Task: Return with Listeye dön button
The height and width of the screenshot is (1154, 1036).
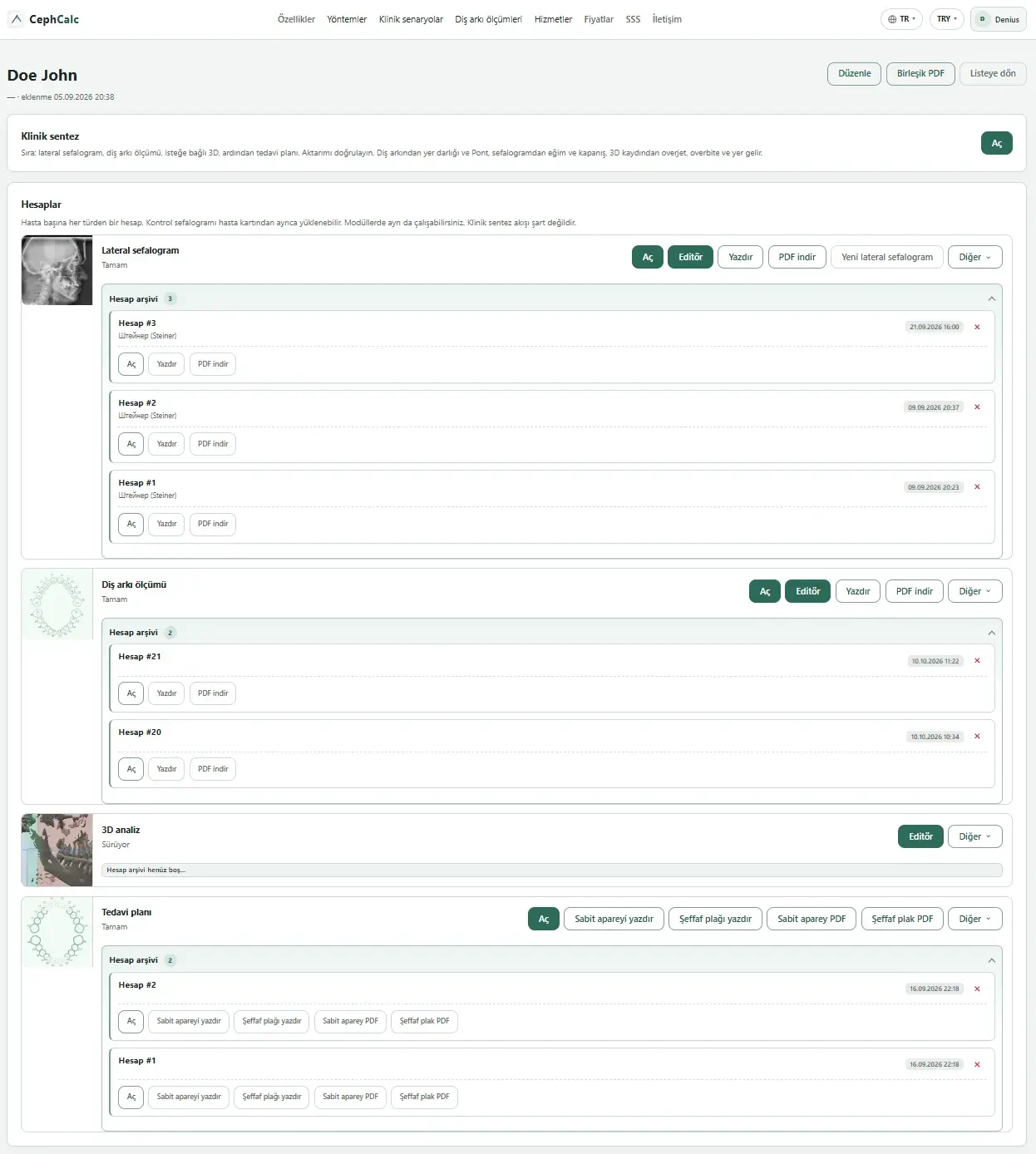Action: [993, 74]
